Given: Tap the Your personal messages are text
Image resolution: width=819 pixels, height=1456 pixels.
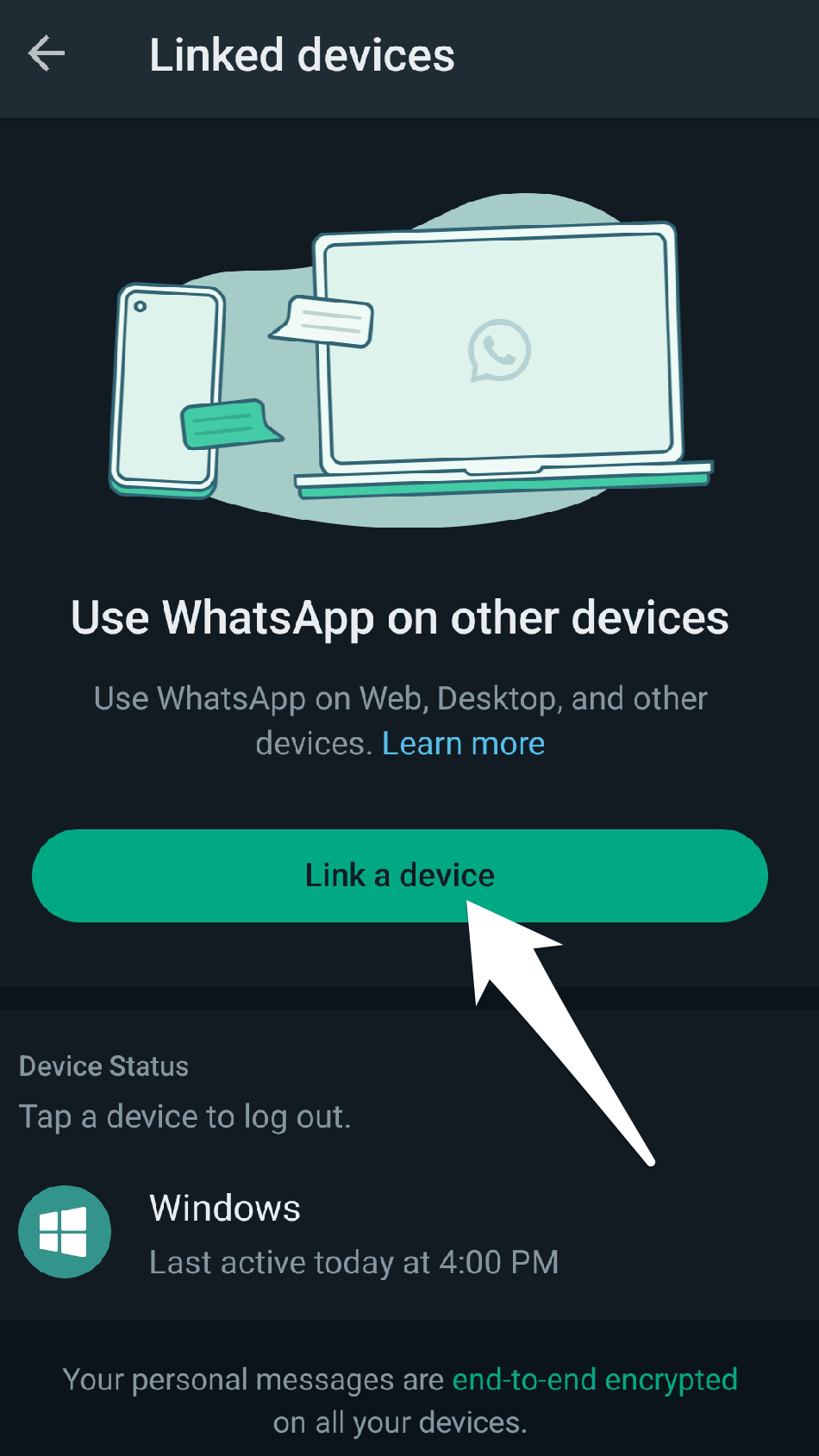Looking at the screenshot, I should tap(253, 1379).
